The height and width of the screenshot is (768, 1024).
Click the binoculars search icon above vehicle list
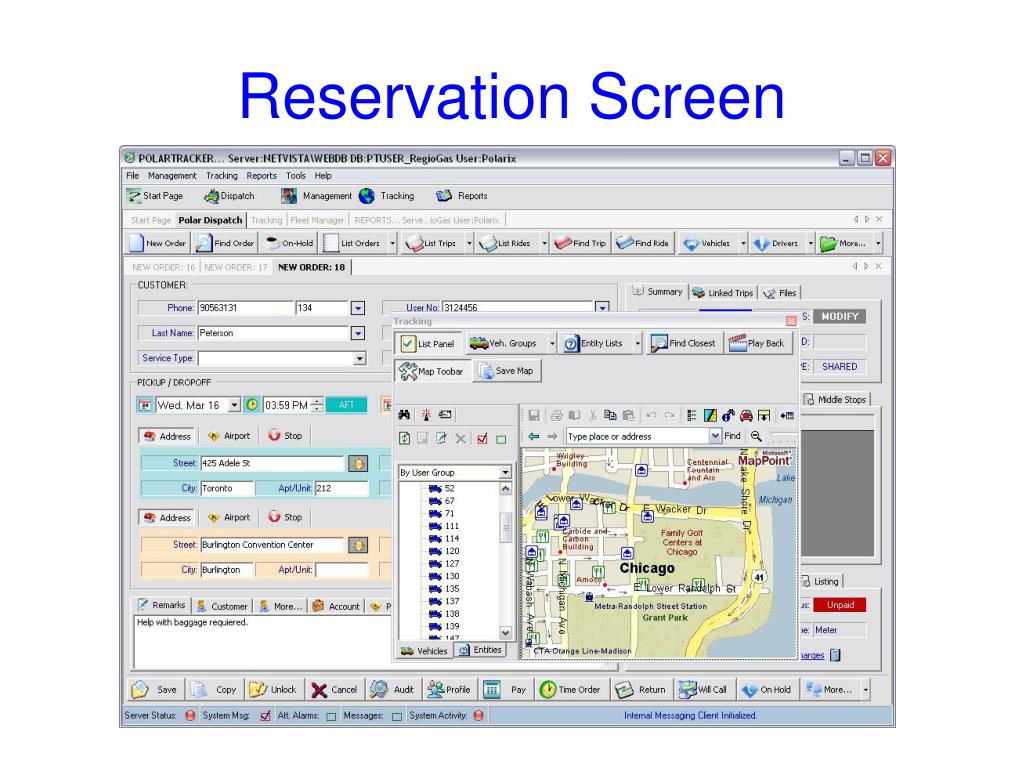(x=404, y=415)
